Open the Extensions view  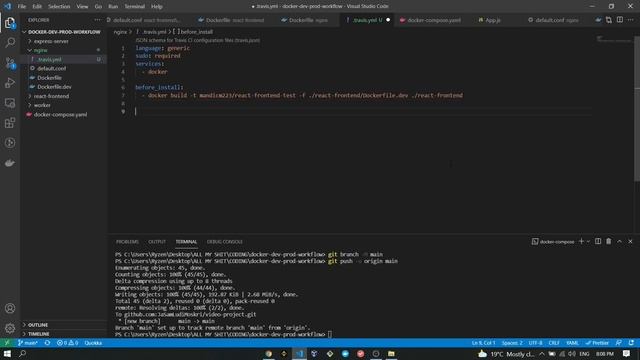pos(10,123)
